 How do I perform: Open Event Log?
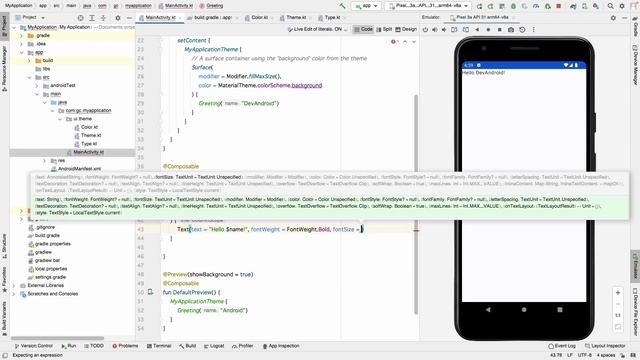coord(562,346)
